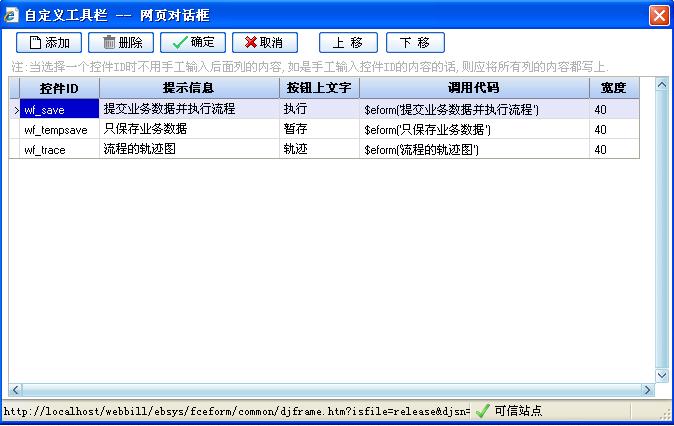
Task: Click the $eform('提交业务数据并执行流程') code cell
Action: pyautogui.click(x=474, y=109)
